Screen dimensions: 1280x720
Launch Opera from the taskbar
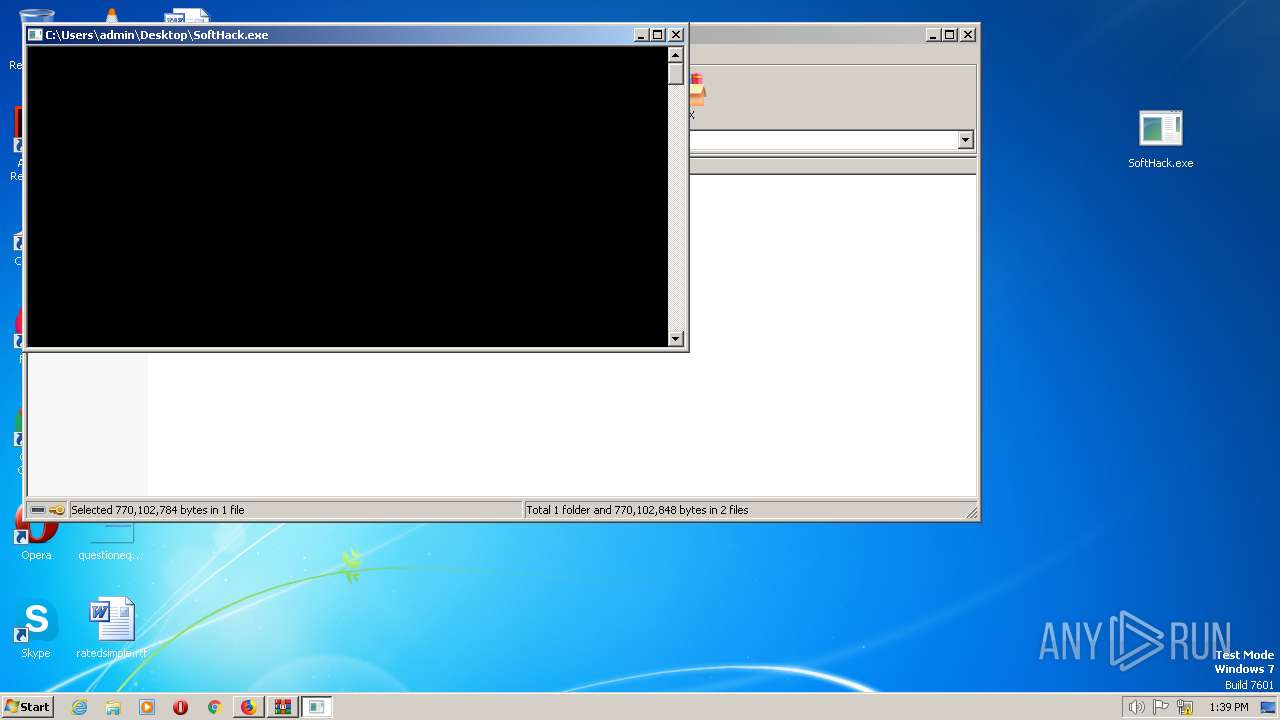pyautogui.click(x=180, y=707)
